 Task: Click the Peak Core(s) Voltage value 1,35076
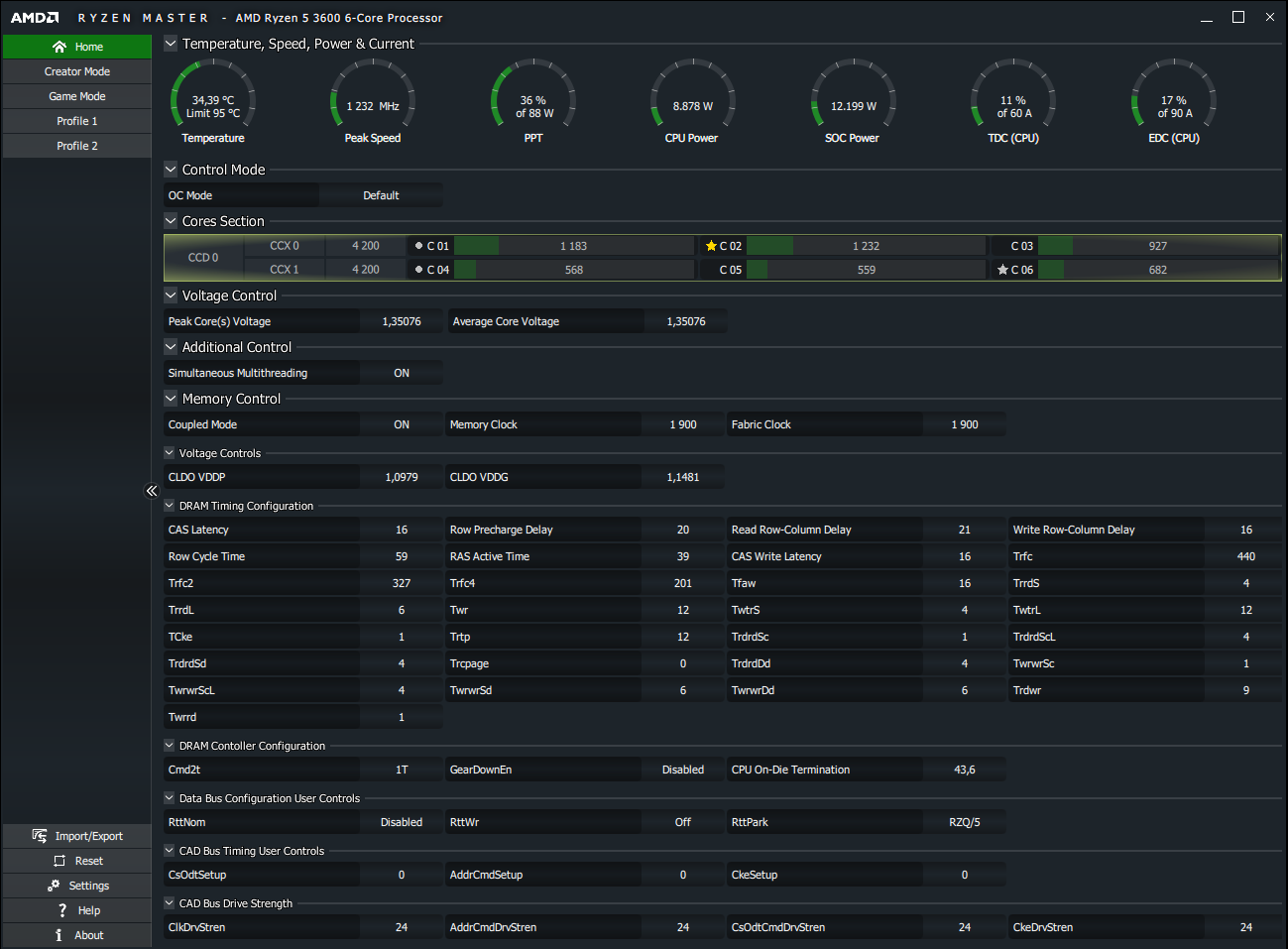pyautogui.click(x=402, y=321)
